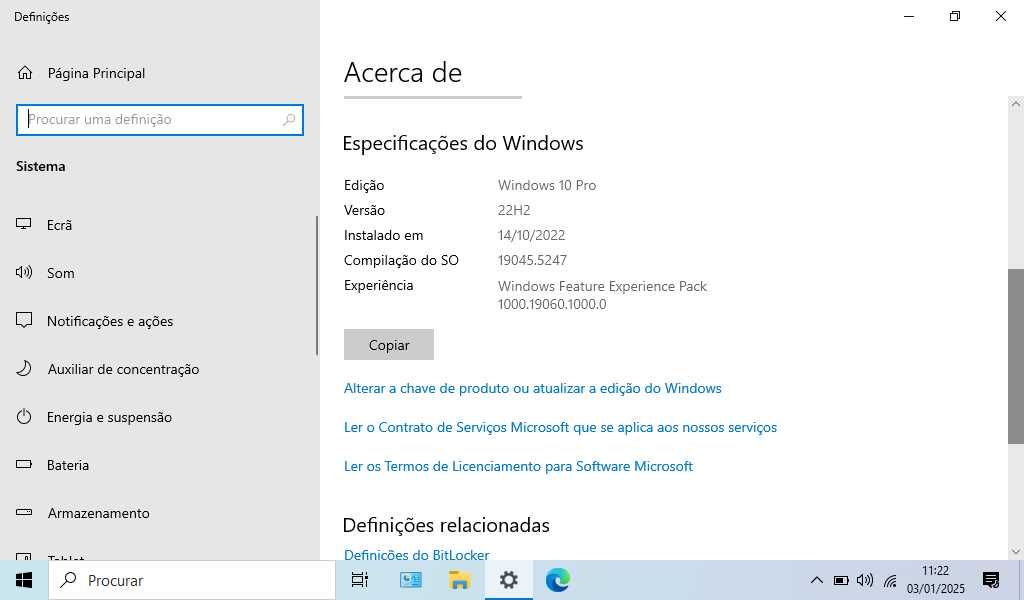Click the Bateria battery icon in sidebar

coord(24,465)
